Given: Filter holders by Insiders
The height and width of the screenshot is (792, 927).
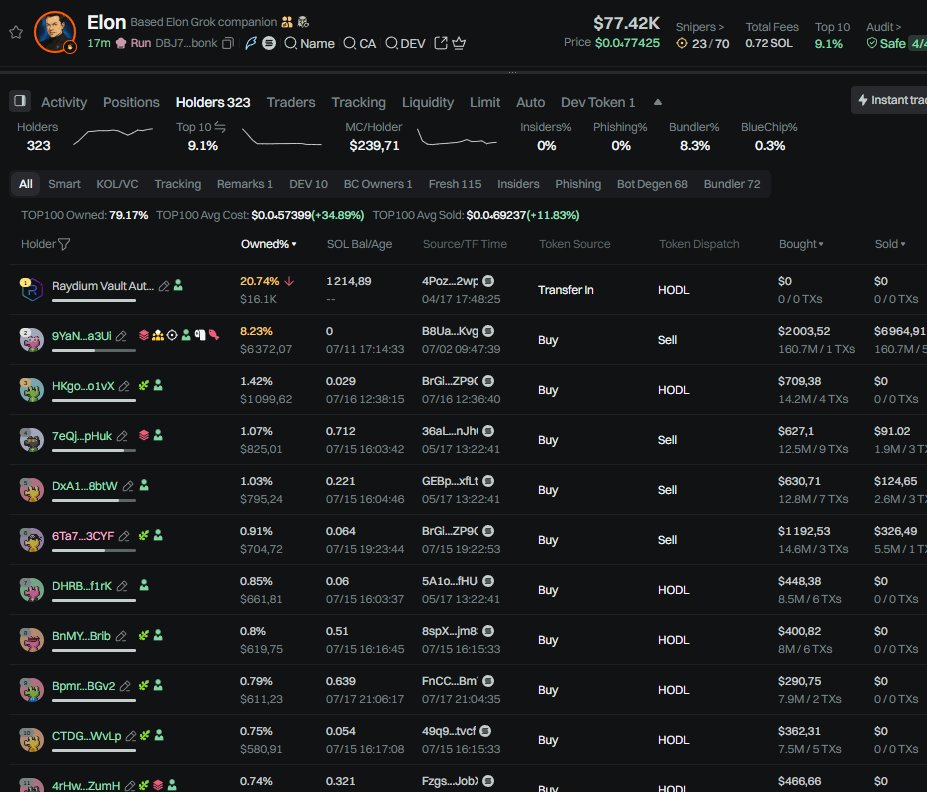Looking at the screenshot, I should point(518,184).
